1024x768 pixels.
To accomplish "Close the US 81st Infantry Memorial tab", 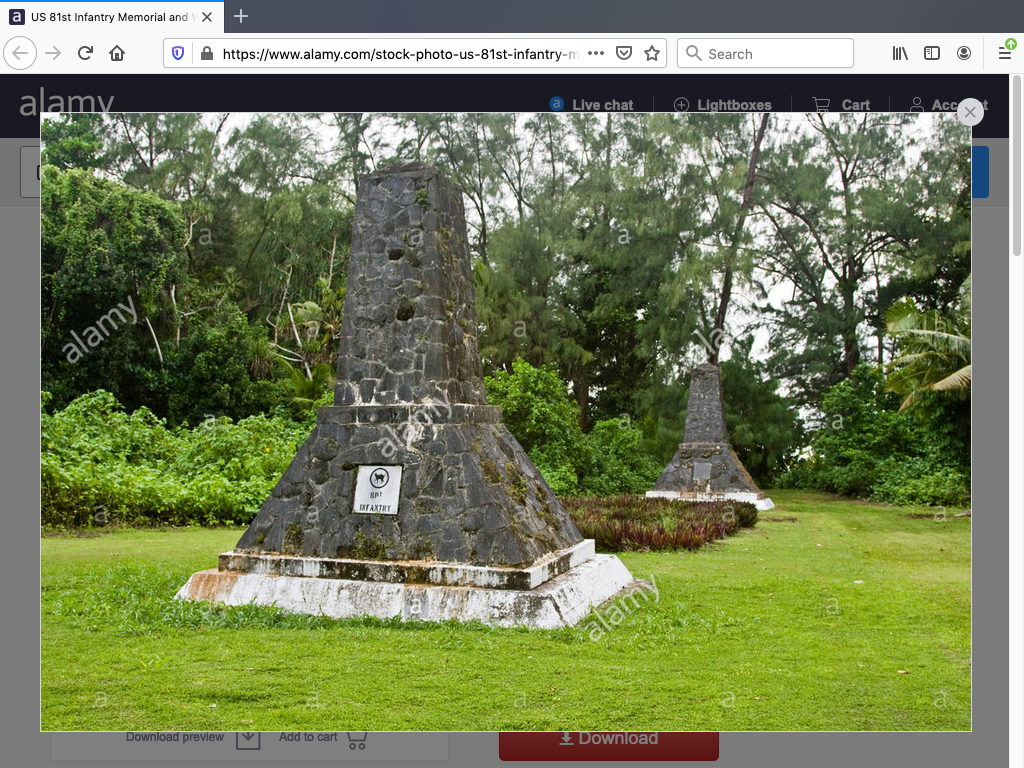I will [207, 17].
